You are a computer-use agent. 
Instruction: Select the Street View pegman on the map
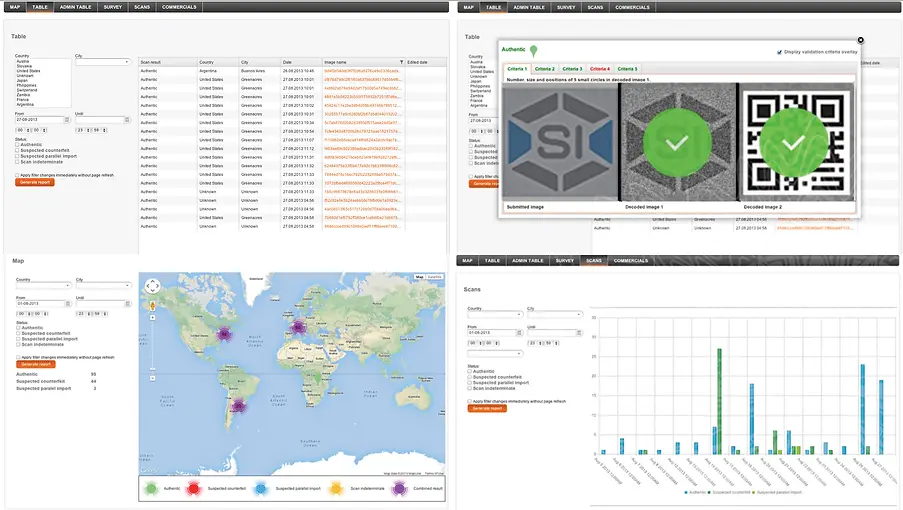[x=153, y=306]
